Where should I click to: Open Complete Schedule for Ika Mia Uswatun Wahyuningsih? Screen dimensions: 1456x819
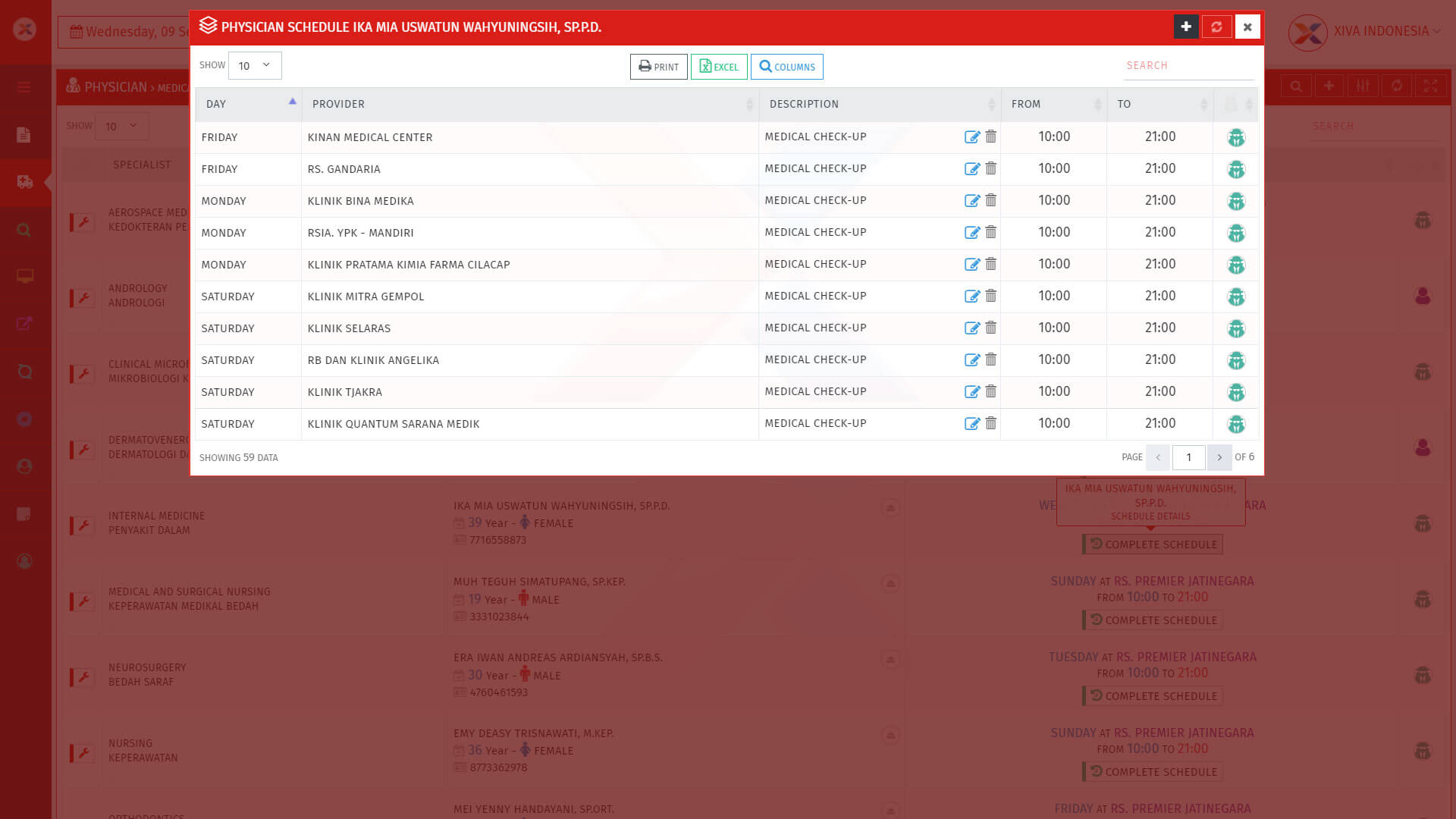1153,544
